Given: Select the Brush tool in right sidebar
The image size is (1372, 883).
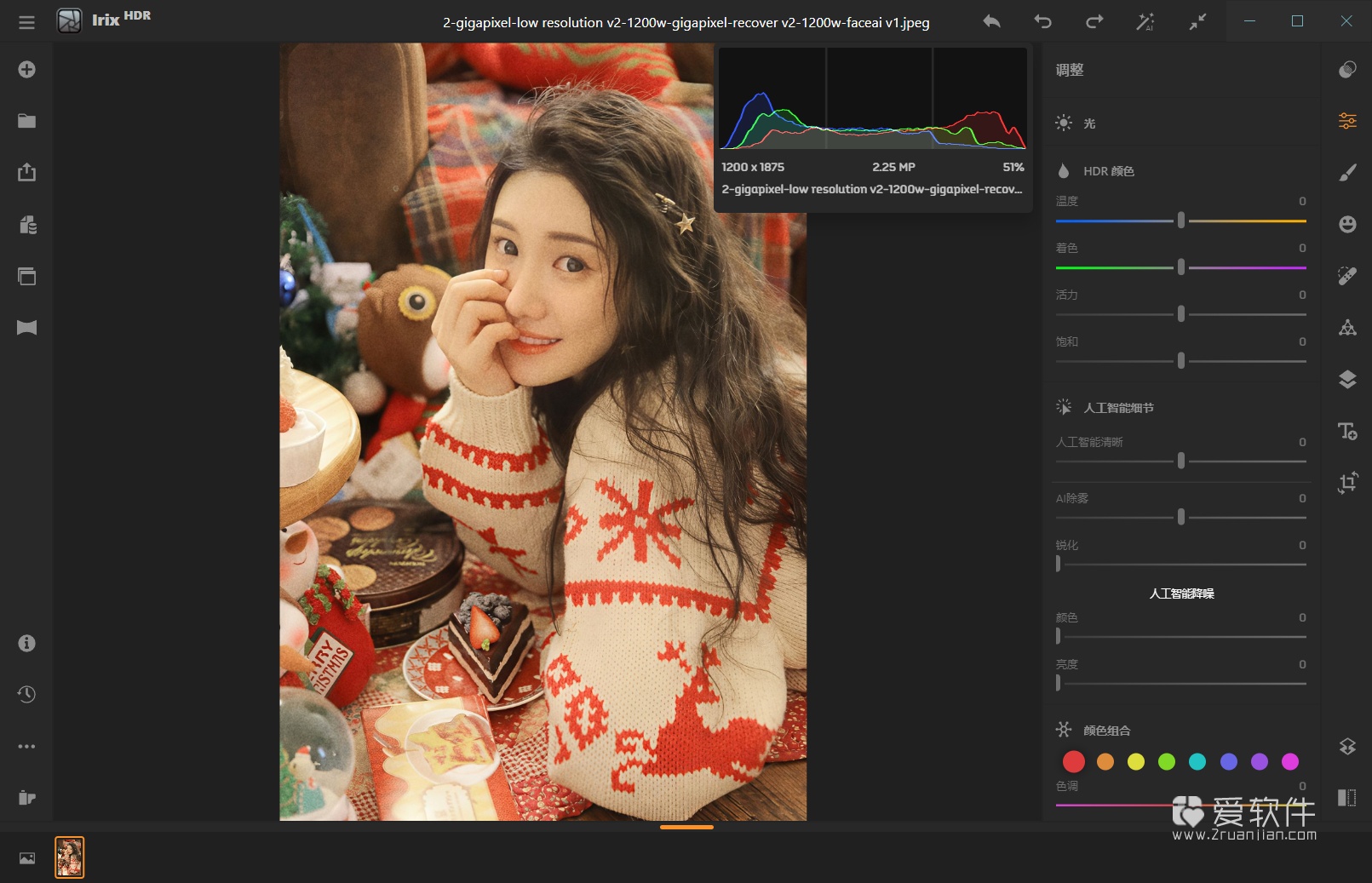Looking at the screenshot, I should (x=1348, y=171).
